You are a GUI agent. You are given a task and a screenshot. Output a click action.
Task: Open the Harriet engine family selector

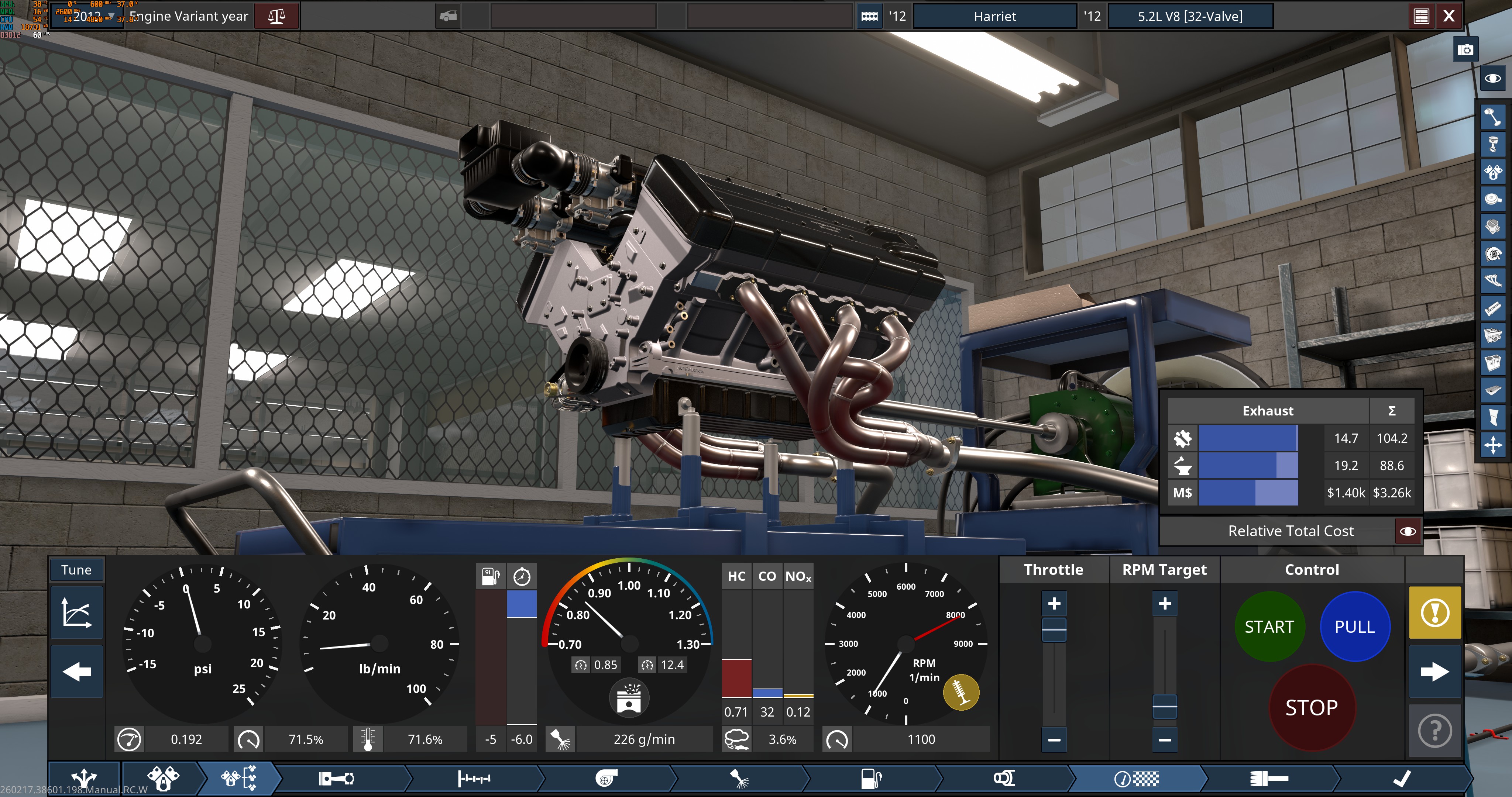(994, 17)
